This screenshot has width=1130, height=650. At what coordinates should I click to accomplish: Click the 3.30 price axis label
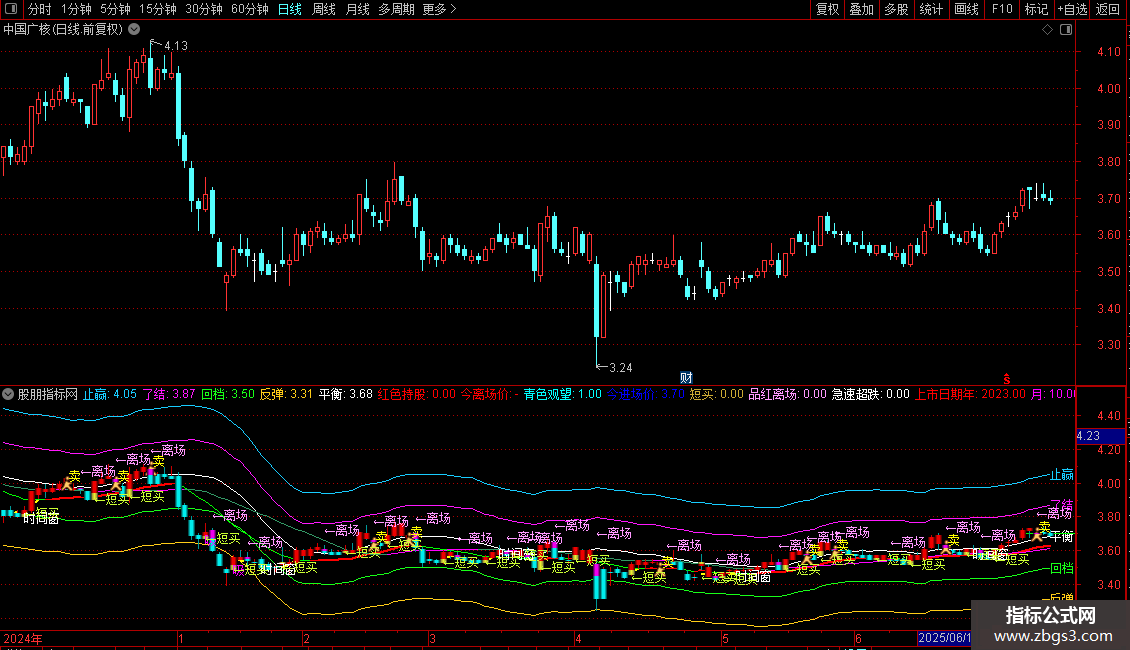tap(1108, 344)
